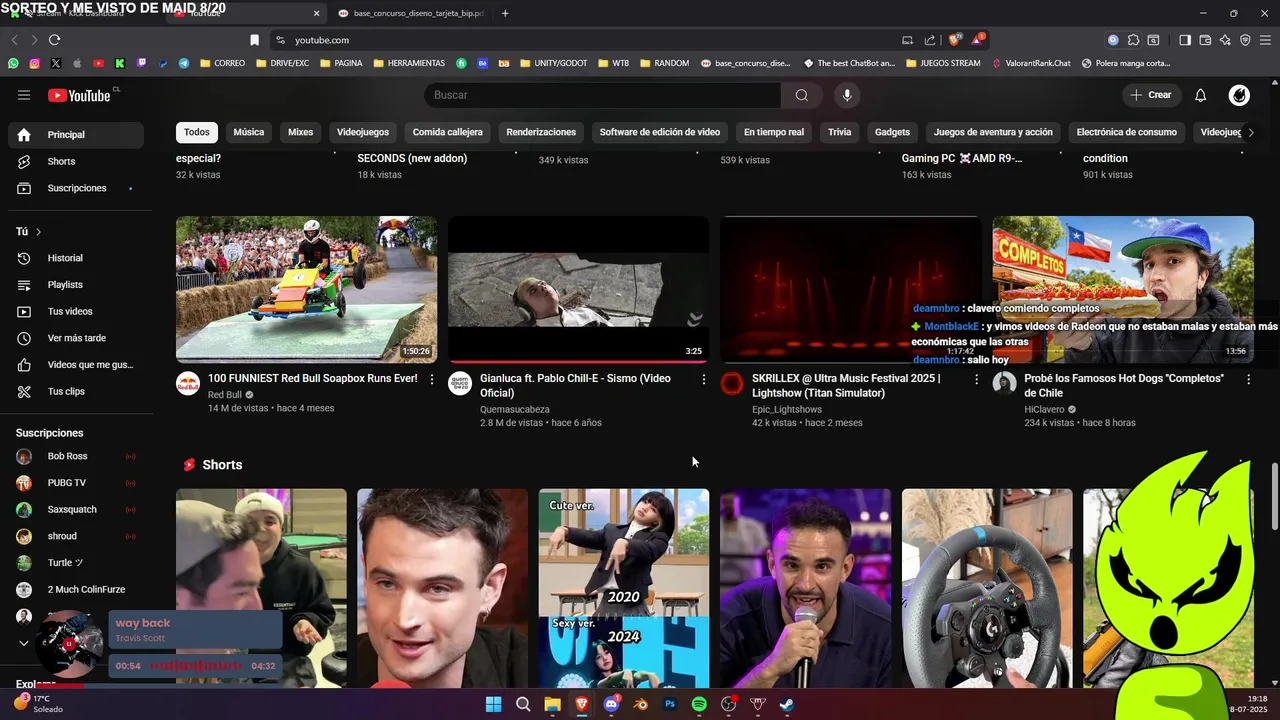Click the Crear button

1151,95
